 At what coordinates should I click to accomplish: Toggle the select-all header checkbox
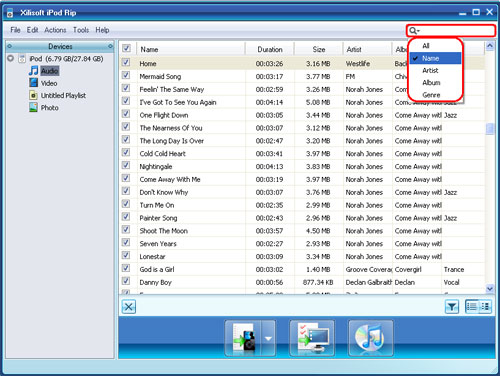pos(126,49)
